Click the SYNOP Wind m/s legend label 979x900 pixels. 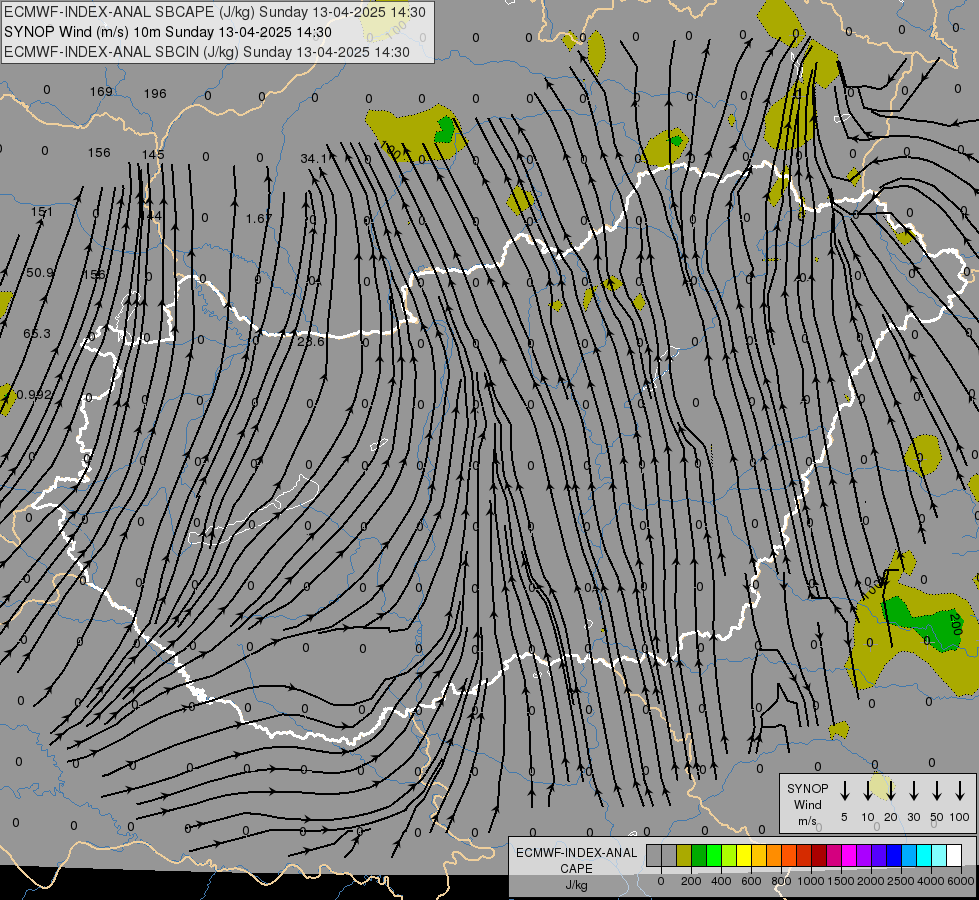tap(807, 804)
